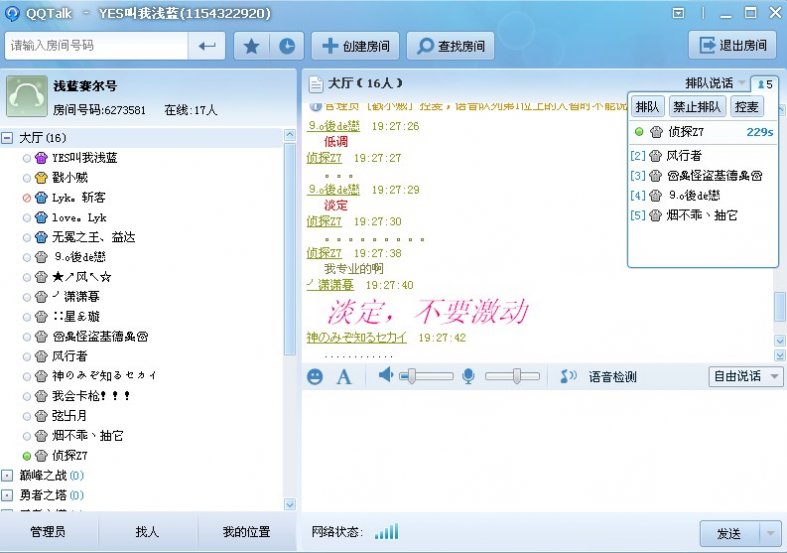
Task: Click the message text input area
Action: tap(544, 452)
